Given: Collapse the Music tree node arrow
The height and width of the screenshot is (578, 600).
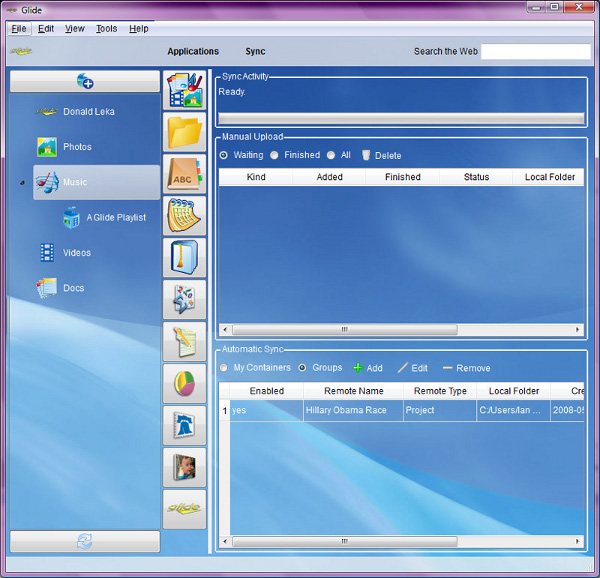Looking at the screenshot, I should pyautogui.click(x=22, y=184).
